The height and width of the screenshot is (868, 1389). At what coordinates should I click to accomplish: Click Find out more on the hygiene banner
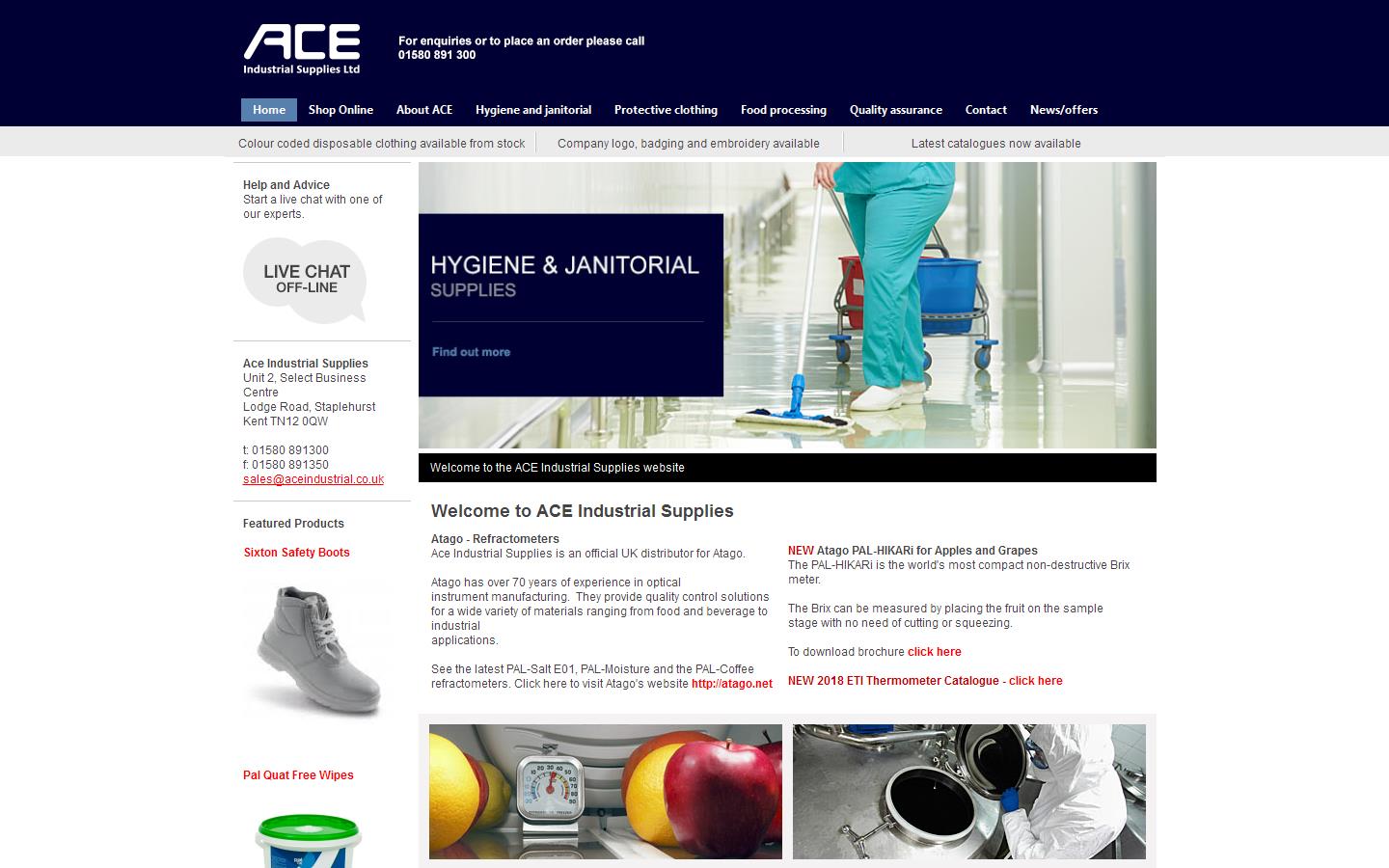click(x=471, y=352)
